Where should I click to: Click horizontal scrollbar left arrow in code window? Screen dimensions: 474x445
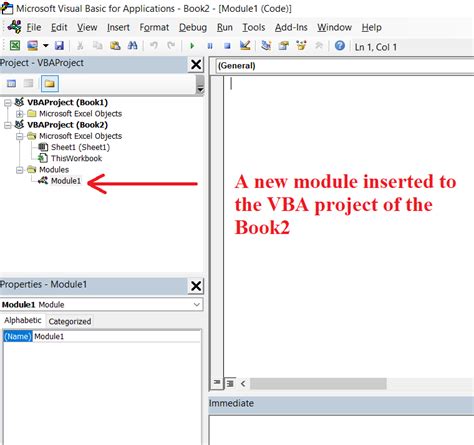click(243, 384)
